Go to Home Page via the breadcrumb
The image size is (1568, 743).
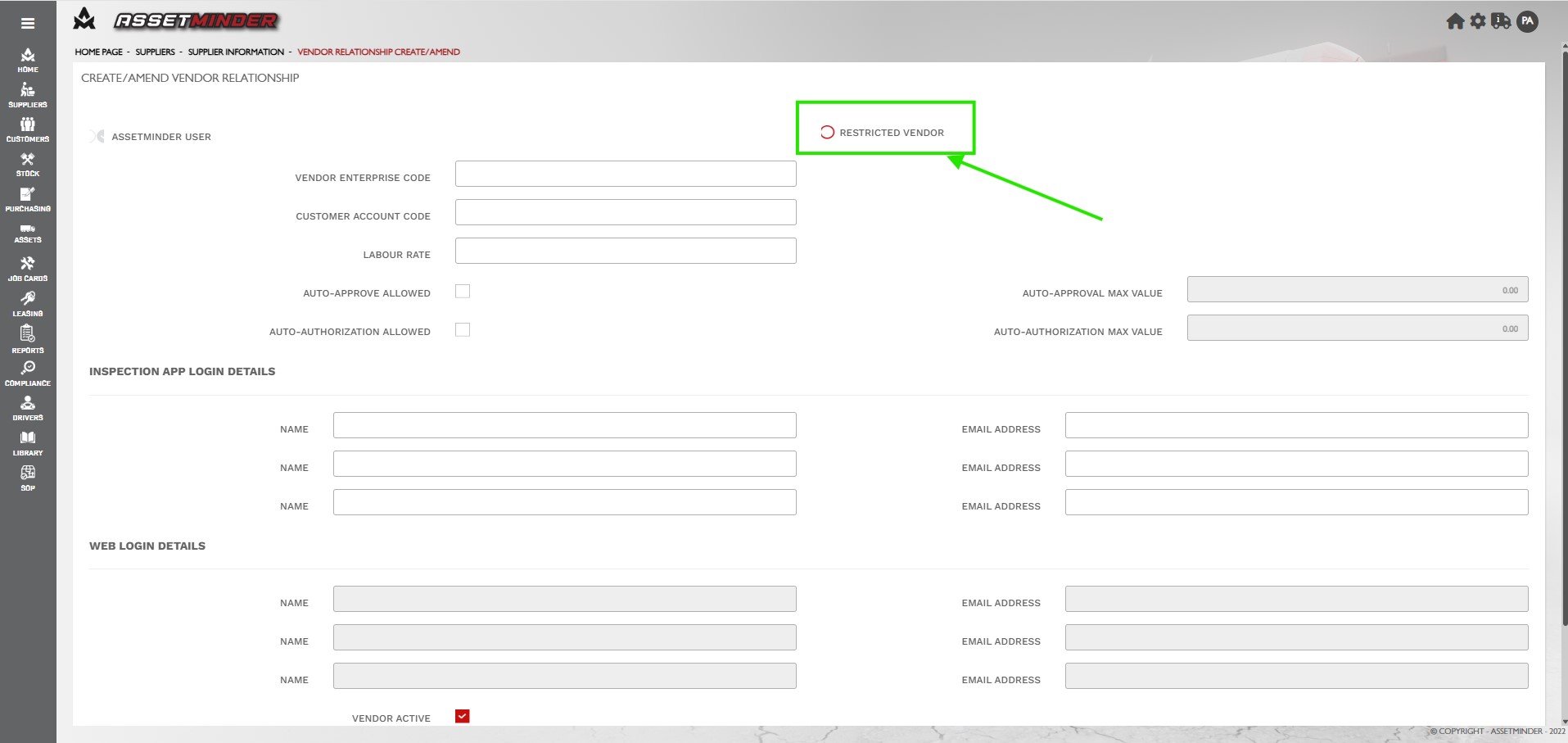[x=98, y=52]
